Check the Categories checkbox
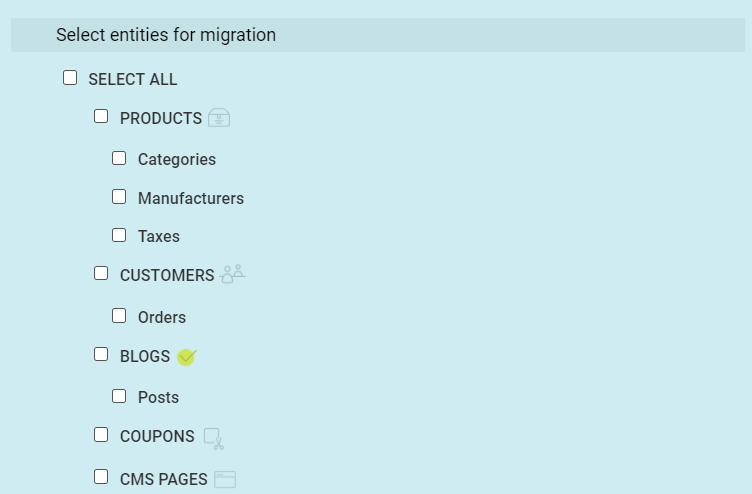This screenshot has width=752, height=494. pos(119,158)
